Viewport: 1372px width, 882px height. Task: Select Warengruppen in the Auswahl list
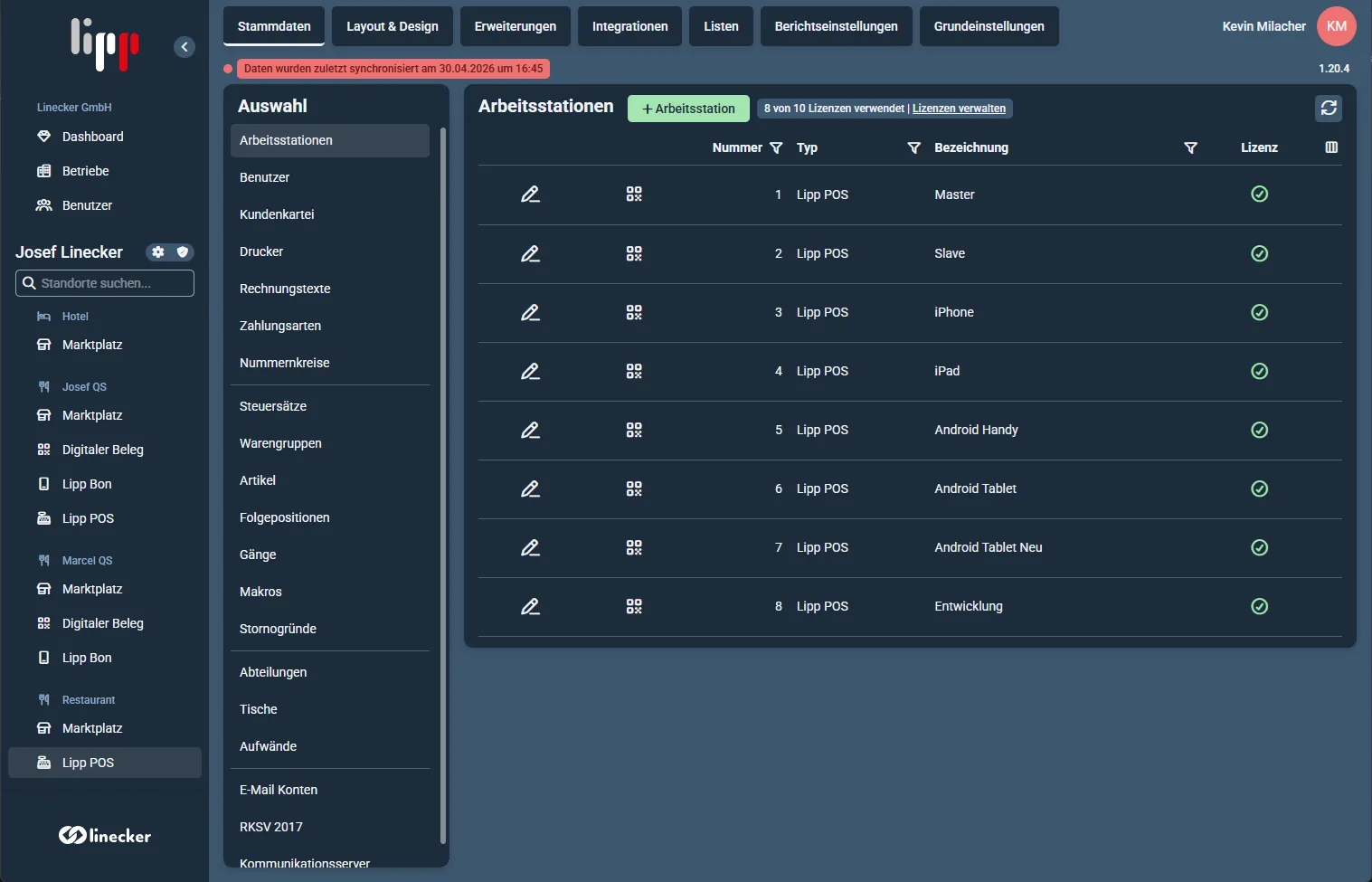tap(330, 443)
